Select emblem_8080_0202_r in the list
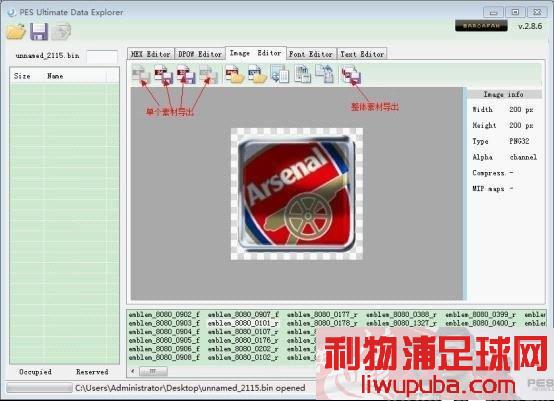This screenshot has width=554, height=401. (x=243, y=349)
